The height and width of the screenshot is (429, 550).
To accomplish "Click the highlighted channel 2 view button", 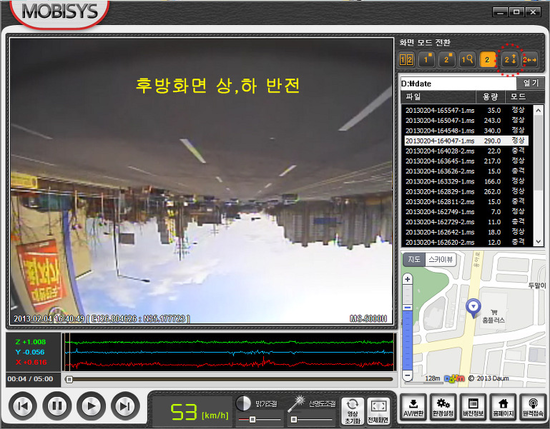I will tap(488, 59).
